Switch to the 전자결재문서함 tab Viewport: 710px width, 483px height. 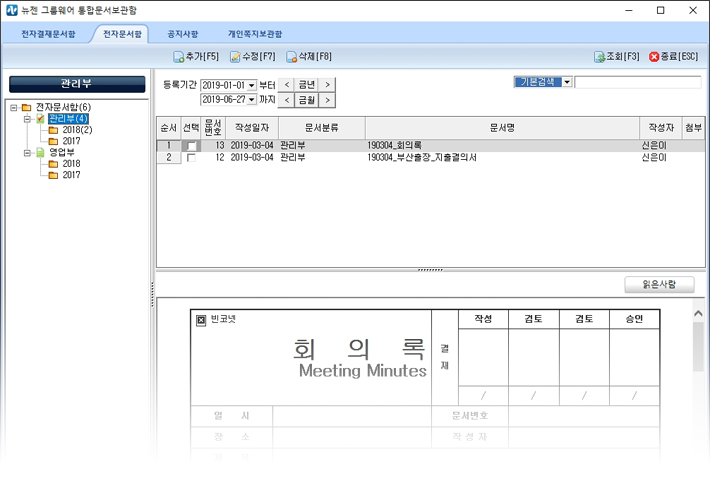48,34
